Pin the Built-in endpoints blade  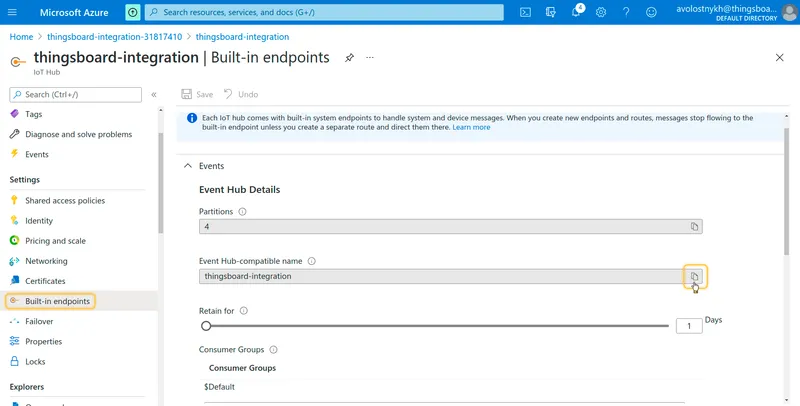pos(349,58)
